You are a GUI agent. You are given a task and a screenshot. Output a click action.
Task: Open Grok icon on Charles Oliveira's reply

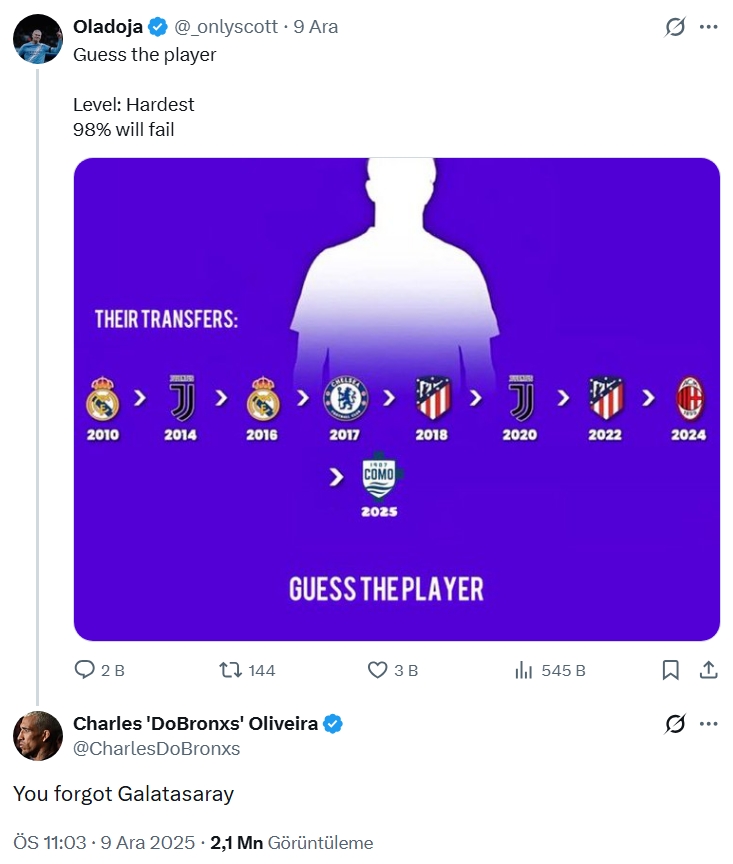(675, 724)
